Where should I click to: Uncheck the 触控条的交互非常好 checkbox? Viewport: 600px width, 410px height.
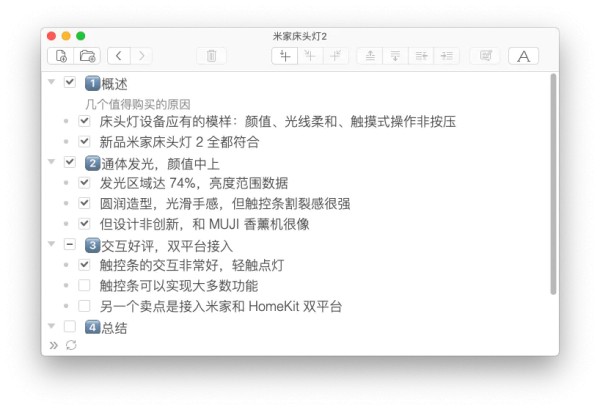[x=84, y=265]
